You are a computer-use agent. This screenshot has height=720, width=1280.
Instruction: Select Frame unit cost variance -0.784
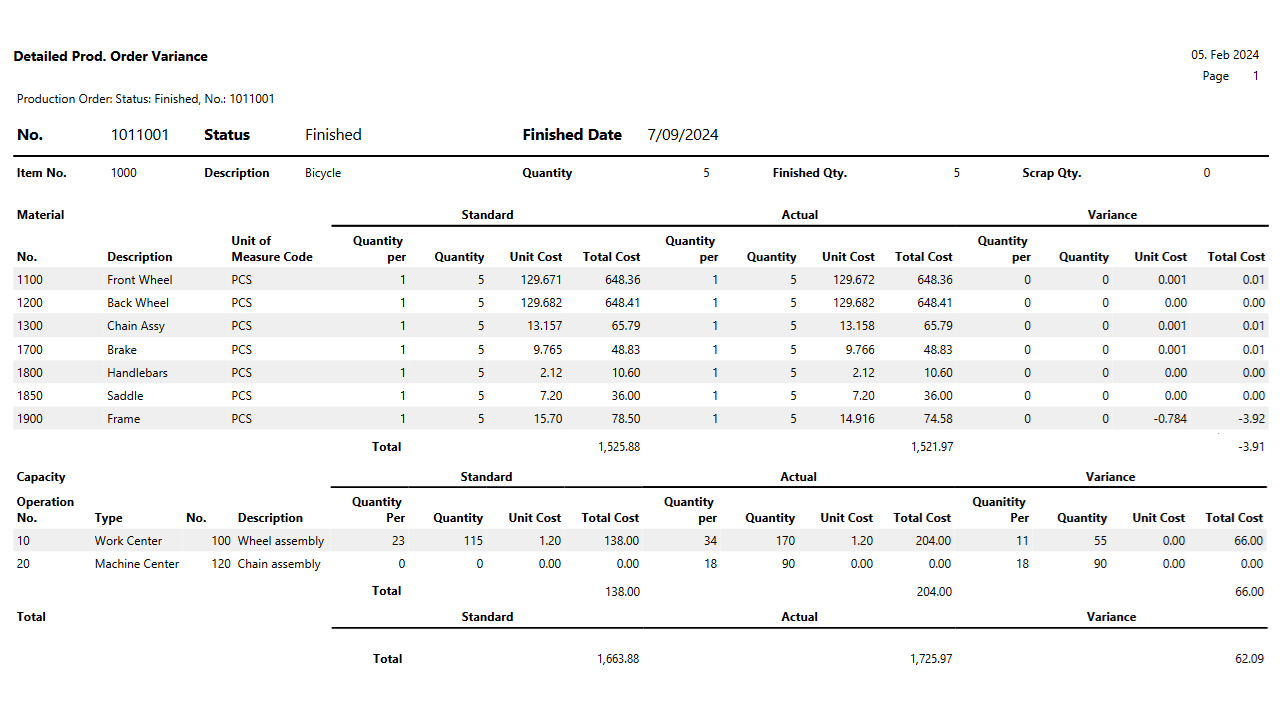tap(1169, 419)
